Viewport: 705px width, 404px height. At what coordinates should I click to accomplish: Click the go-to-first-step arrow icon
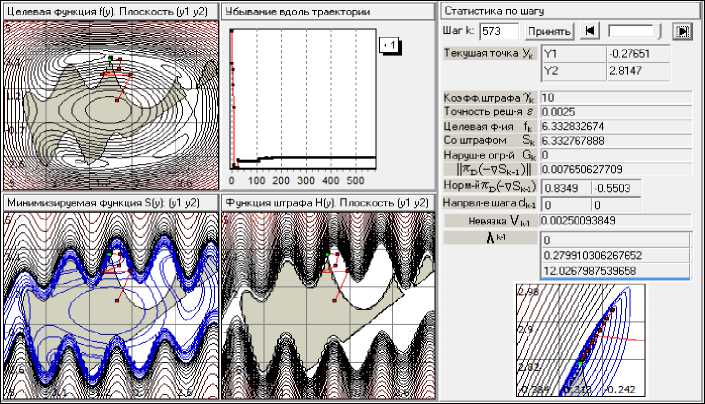pos(589,31)
